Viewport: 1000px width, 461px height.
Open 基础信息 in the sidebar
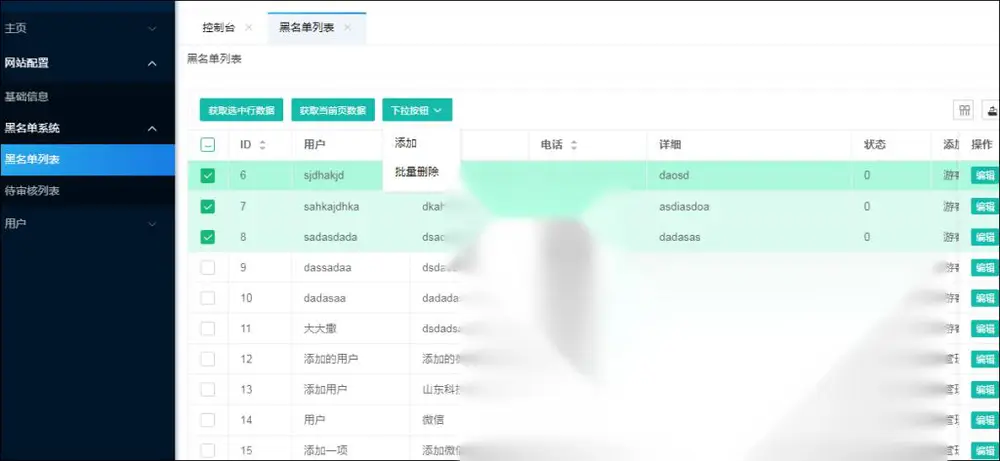tap(87, 97)
